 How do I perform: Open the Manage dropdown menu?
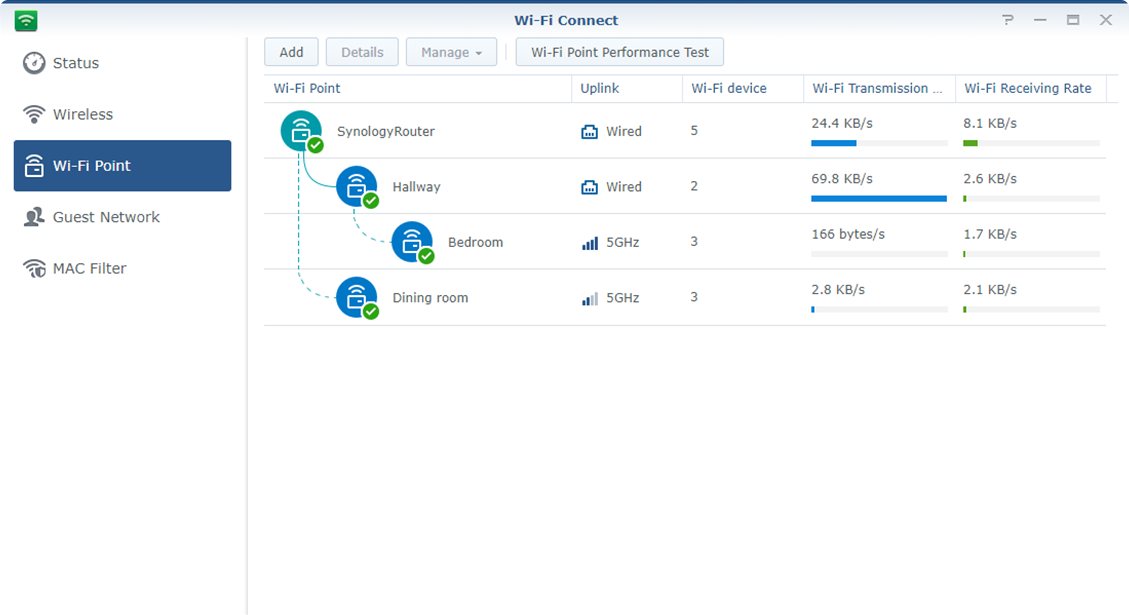point(451,52)
